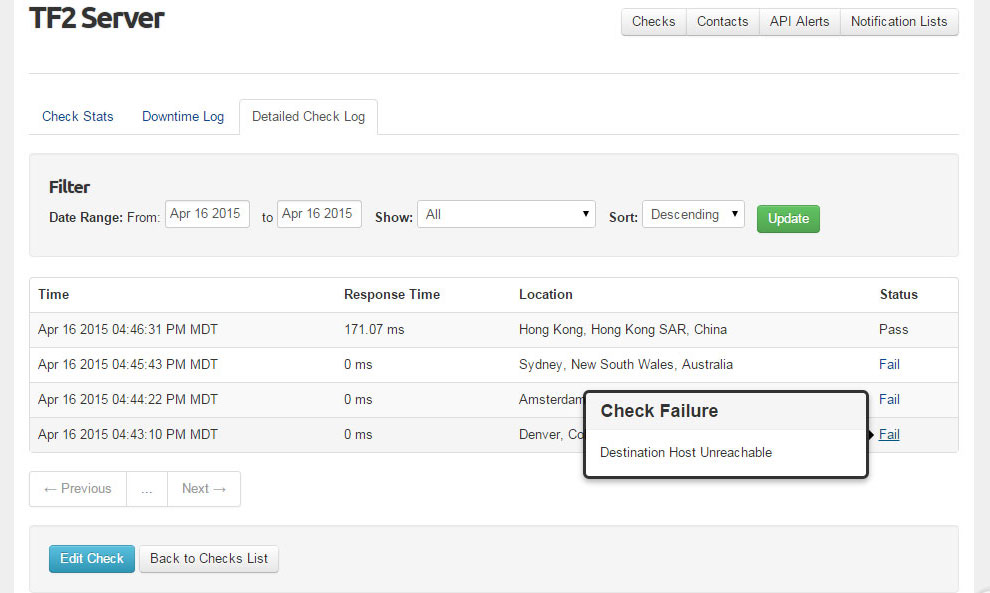The height and width of the screenshot is (593, 990).
Task: Select the ellipsis pagination button
Action: (147, 489)
